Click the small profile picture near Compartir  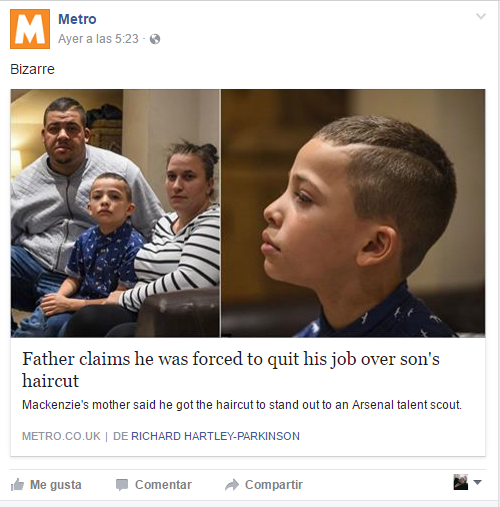tap(461, 482)
